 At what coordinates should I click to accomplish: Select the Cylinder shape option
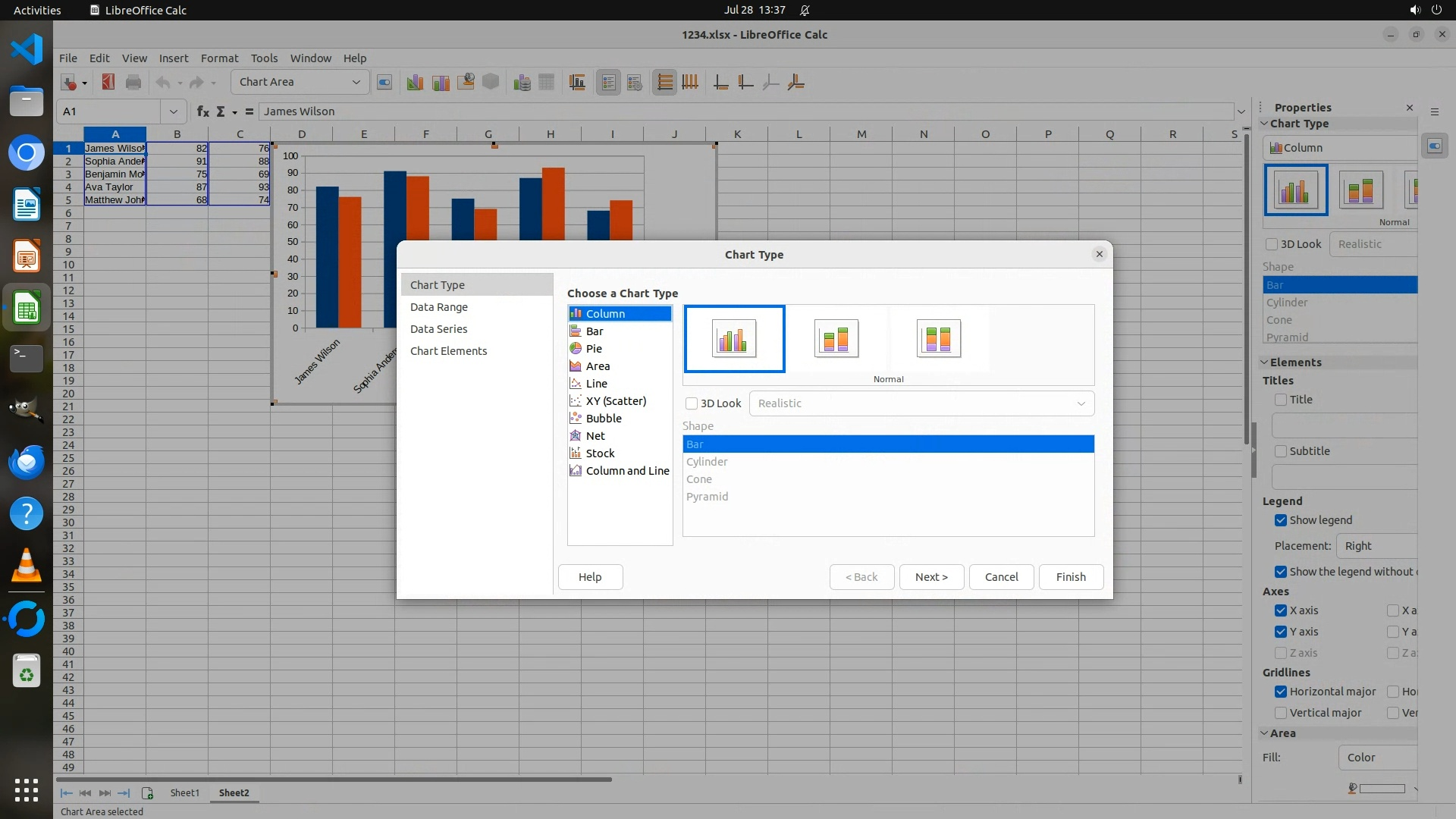[707, 462]
